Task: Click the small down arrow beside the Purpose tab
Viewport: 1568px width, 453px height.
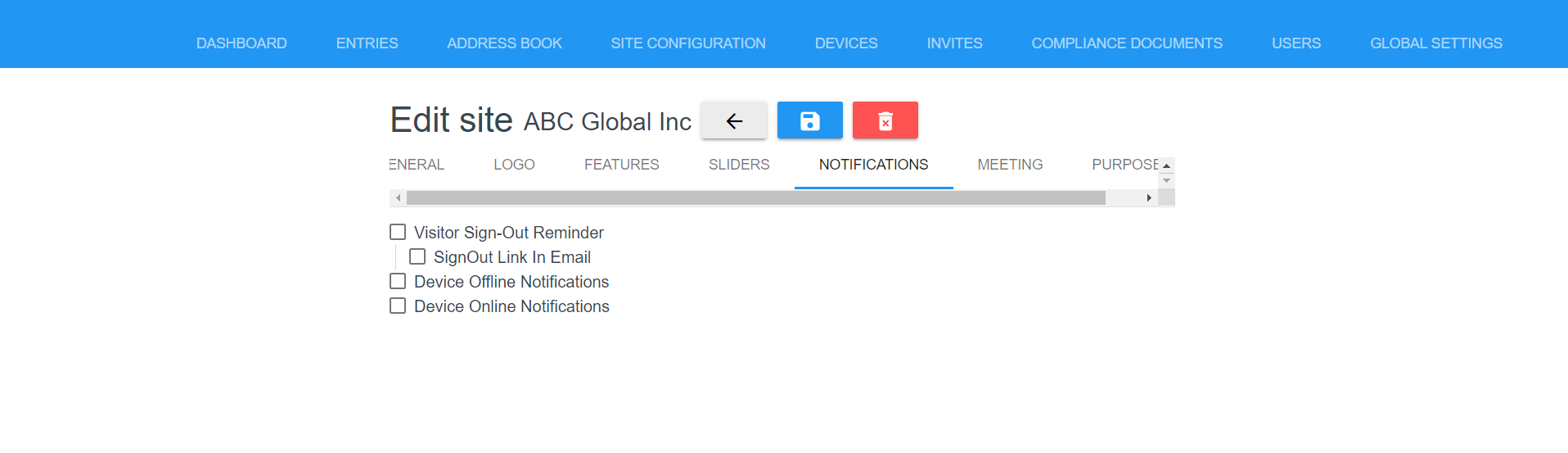Action: coord(1166,180)
